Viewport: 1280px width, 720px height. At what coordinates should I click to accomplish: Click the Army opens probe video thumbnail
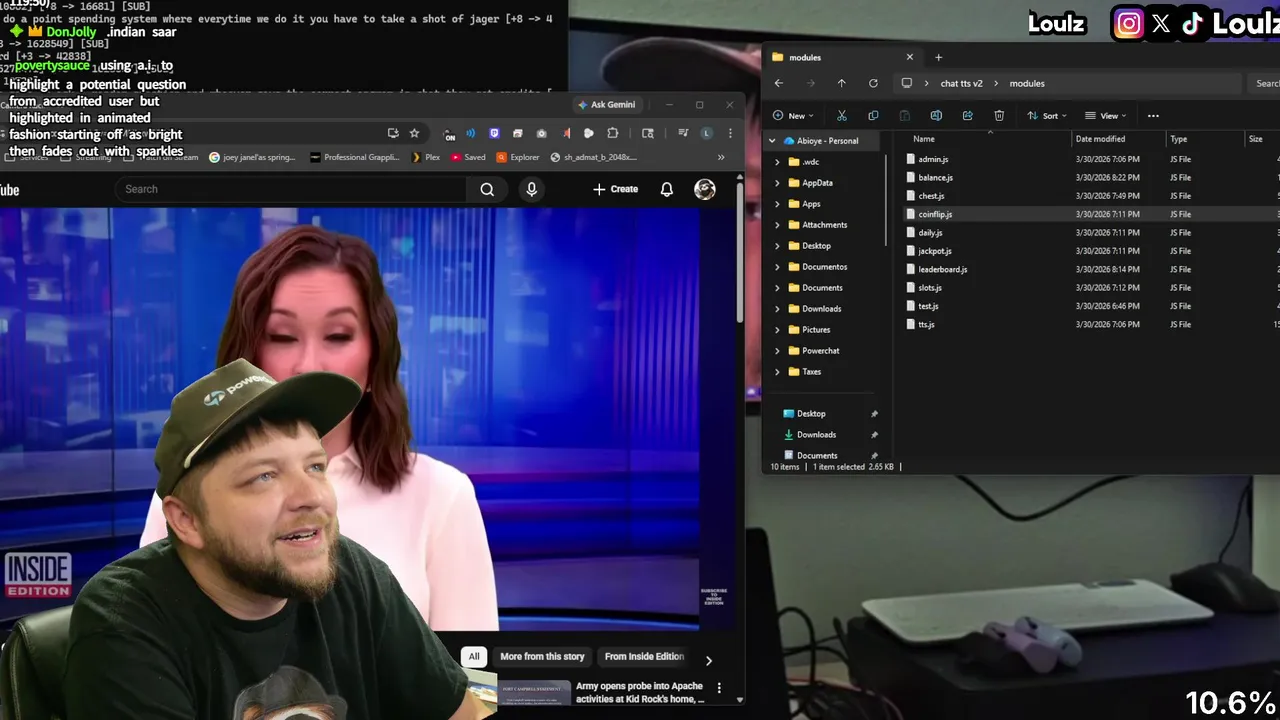click(x=534, y=692)
